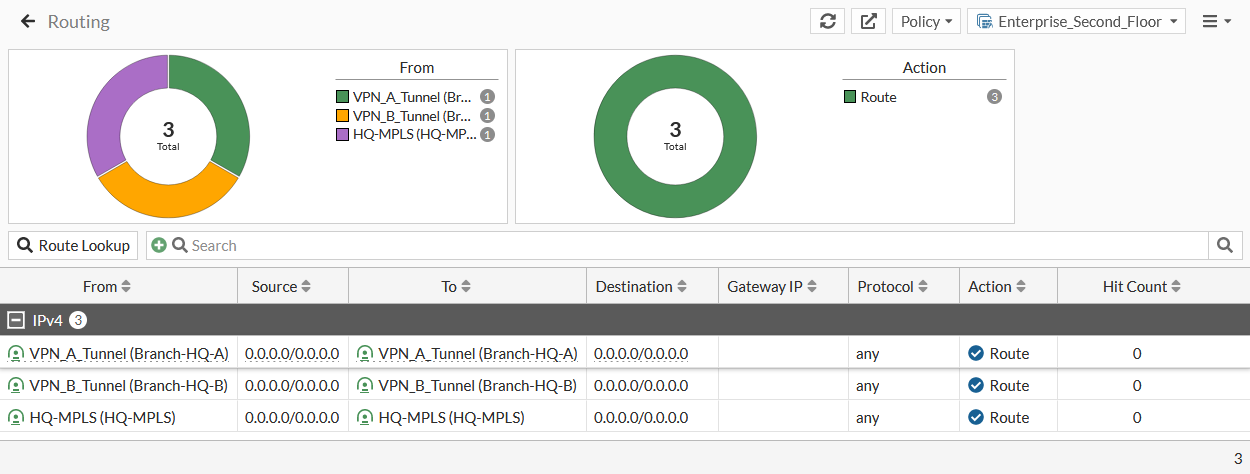Click the VPN_A_Tunnel interface icon in From column

coord(16,353)
